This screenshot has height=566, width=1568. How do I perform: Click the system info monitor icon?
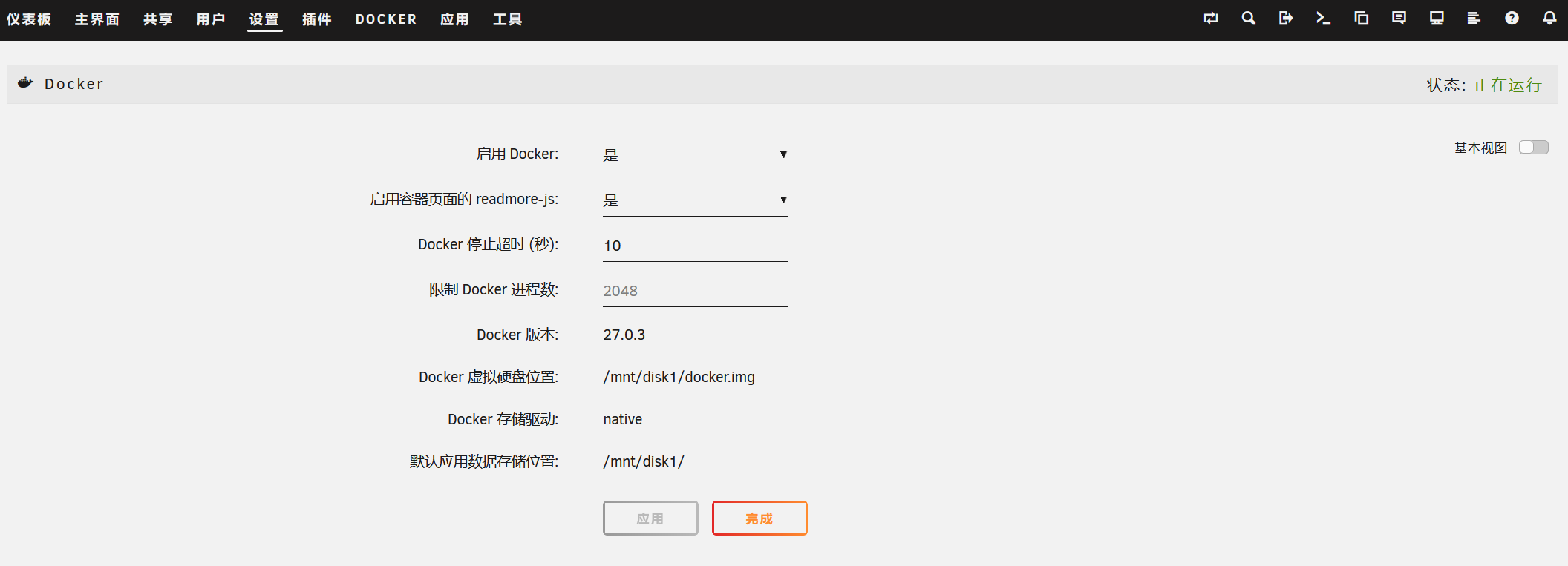(1437, 19)
